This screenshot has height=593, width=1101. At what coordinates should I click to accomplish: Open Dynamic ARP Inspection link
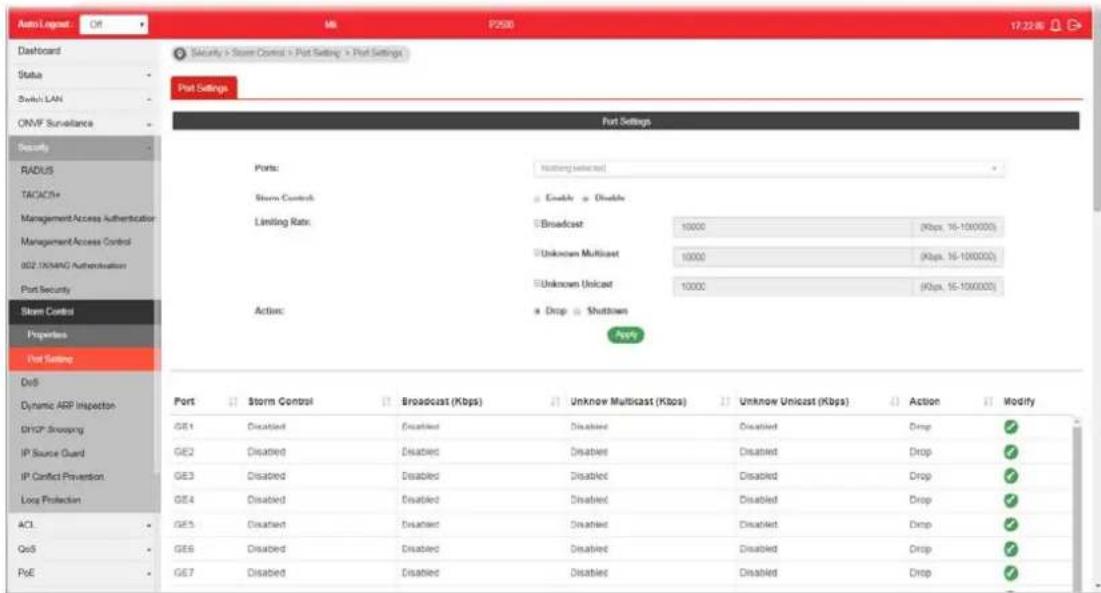[x=68, y=406]
